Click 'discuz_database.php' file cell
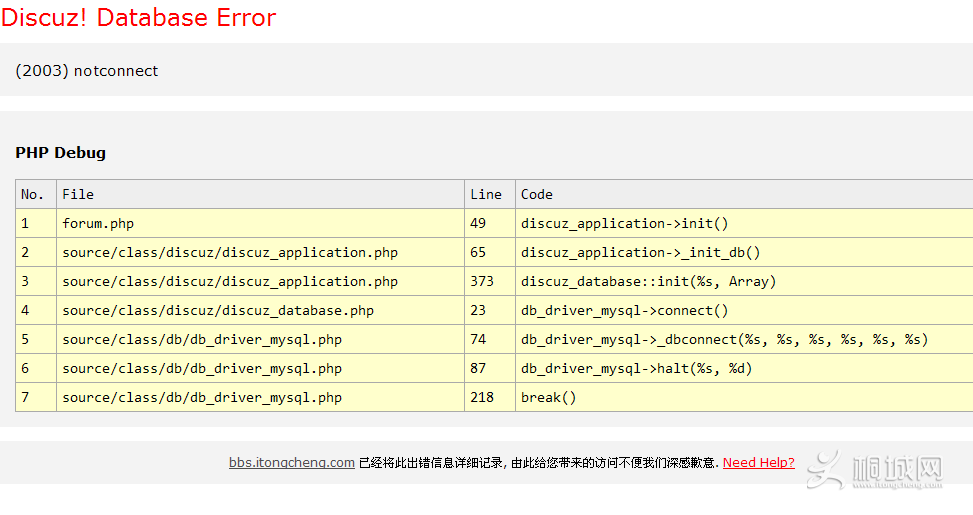 pos(261,310)
